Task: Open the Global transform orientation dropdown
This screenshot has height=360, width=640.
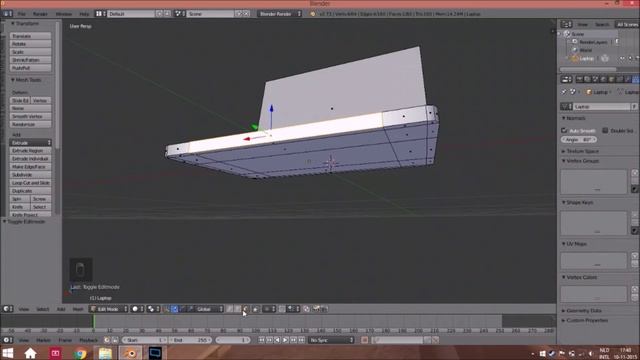Action: (x=210, y=309)
